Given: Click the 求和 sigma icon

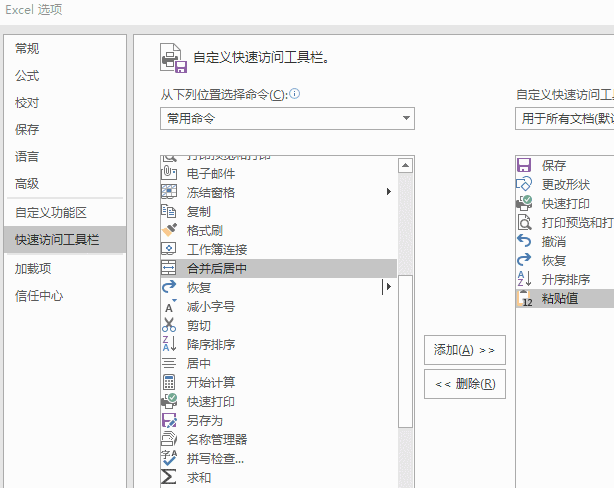Looking at the screenshot, I should pos(169,477).
